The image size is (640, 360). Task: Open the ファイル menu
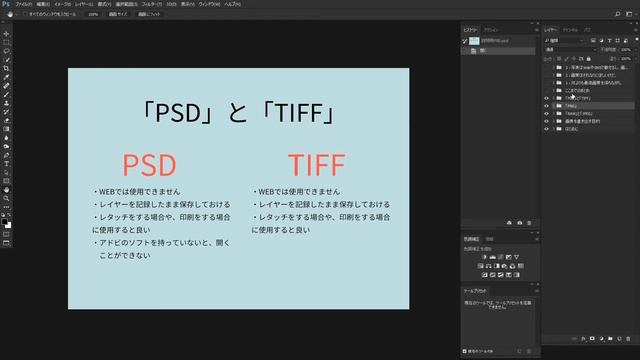[23, 4]
